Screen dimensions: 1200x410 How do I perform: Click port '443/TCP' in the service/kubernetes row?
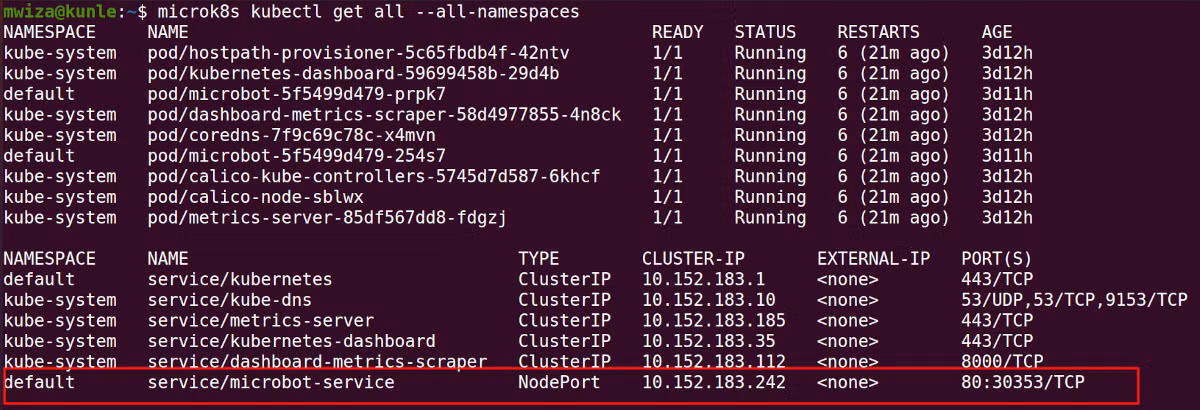coord(997,280)
